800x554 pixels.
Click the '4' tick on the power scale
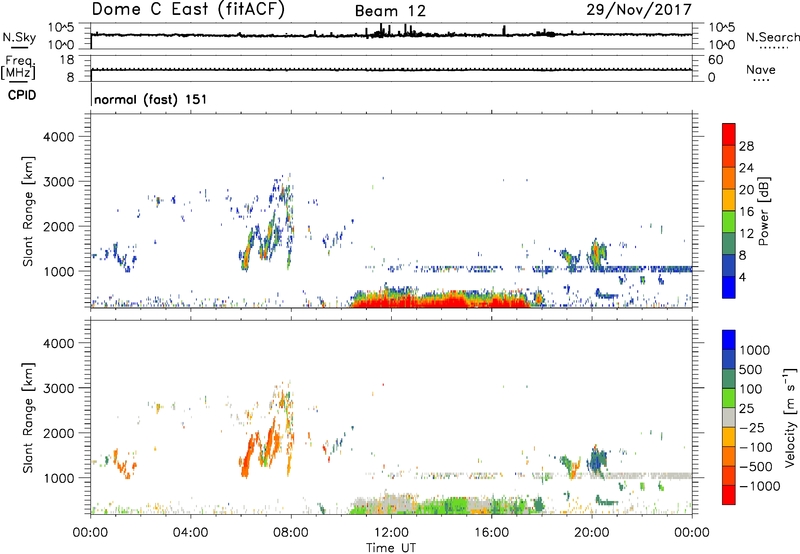point(742,277)
